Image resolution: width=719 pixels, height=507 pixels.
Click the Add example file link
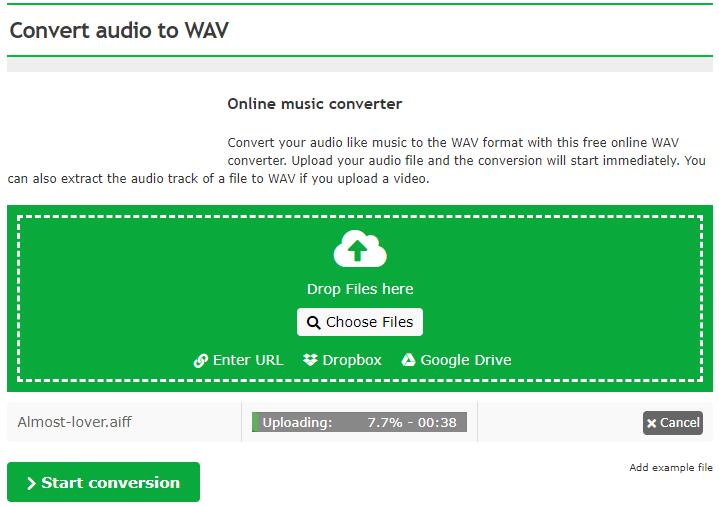tap(671, 468)
